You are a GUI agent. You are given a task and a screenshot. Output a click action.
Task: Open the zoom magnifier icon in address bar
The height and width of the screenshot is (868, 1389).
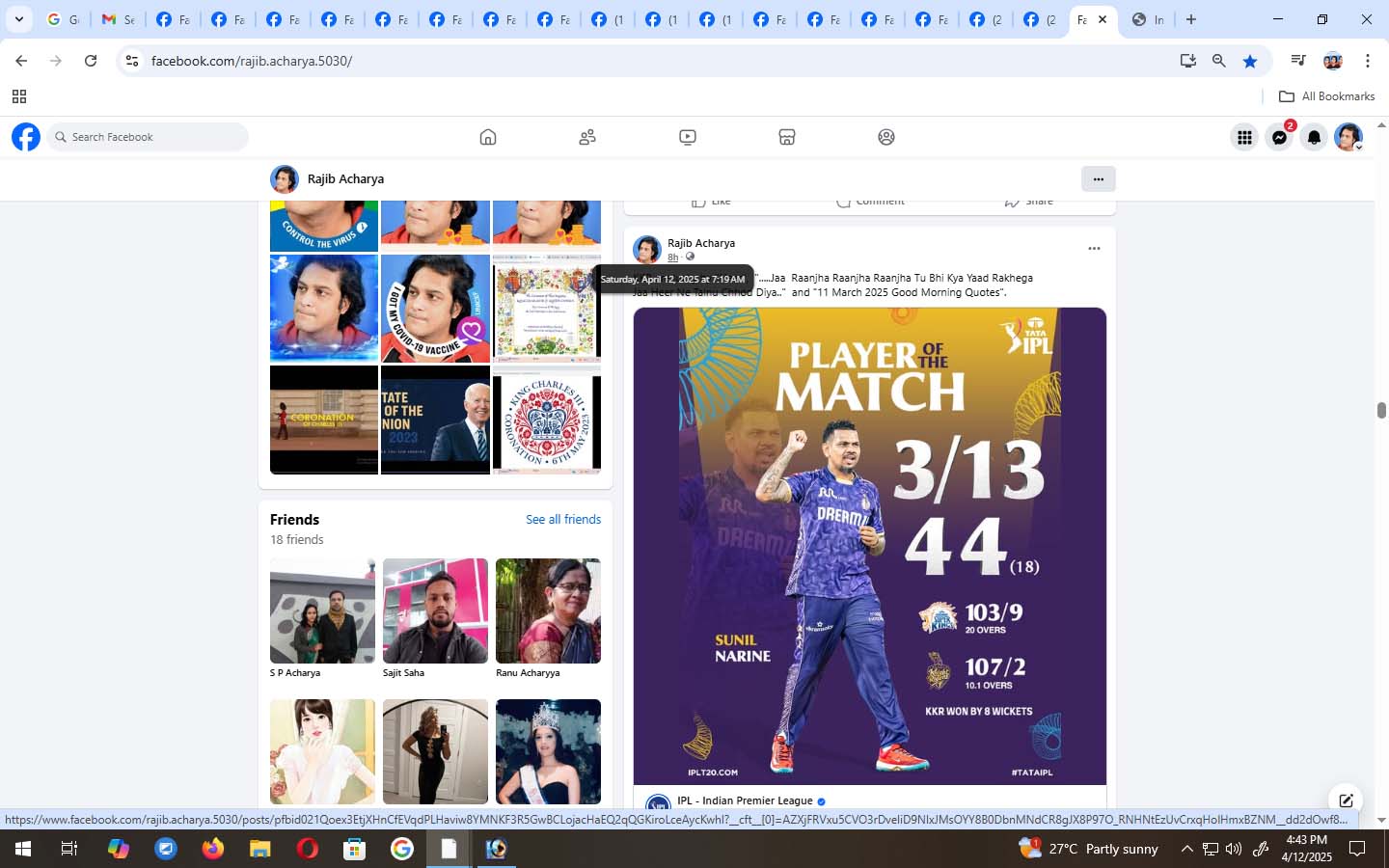(x=1219, y=61)
